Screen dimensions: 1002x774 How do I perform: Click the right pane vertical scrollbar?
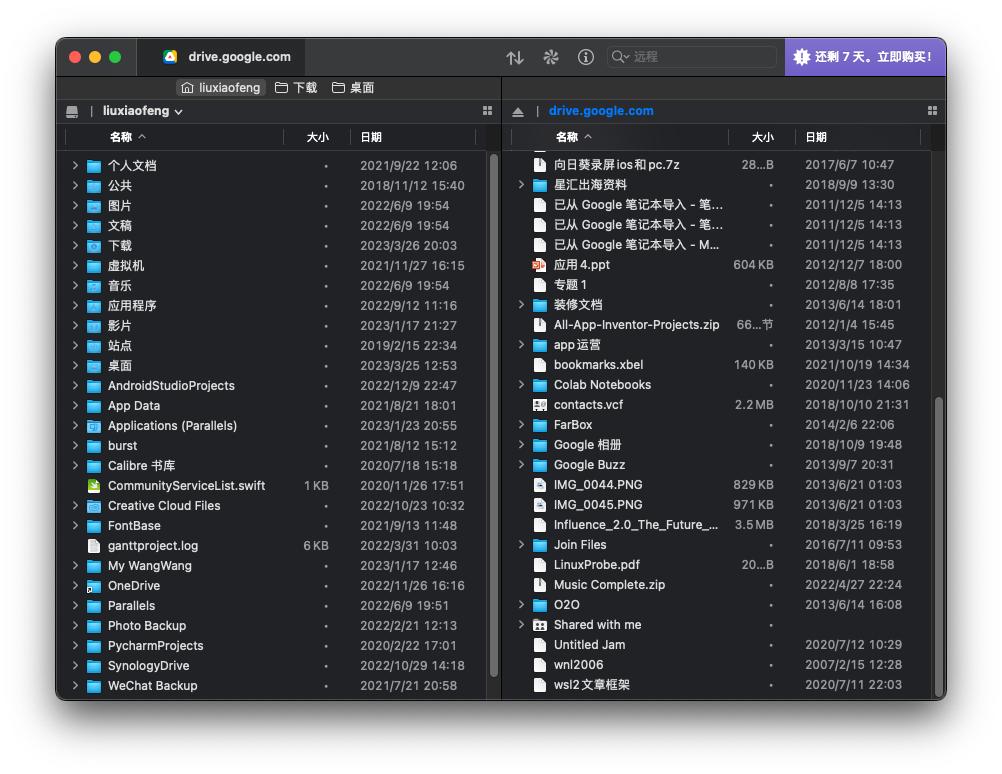939,546
